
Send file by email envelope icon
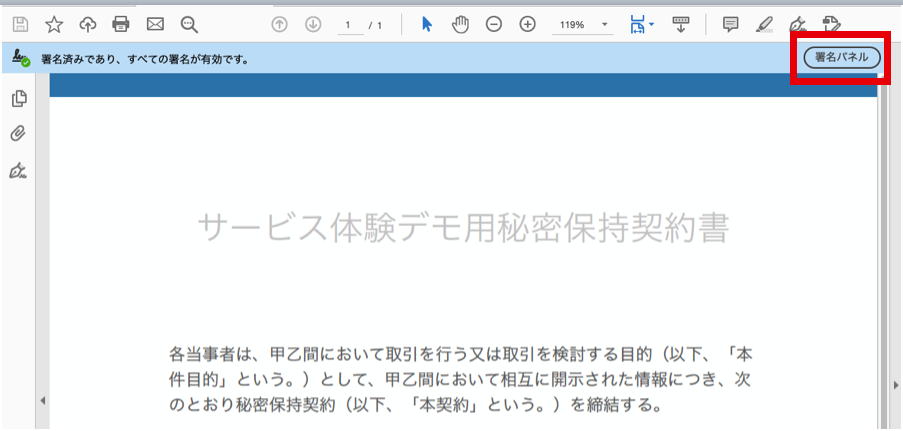155,24
